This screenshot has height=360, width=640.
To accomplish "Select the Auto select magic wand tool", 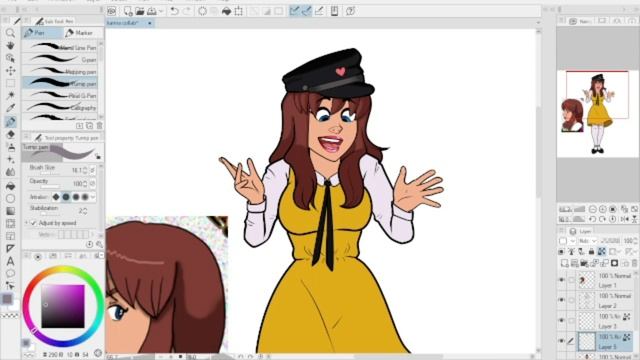I will pyautogui.click(x=10, y=96).
